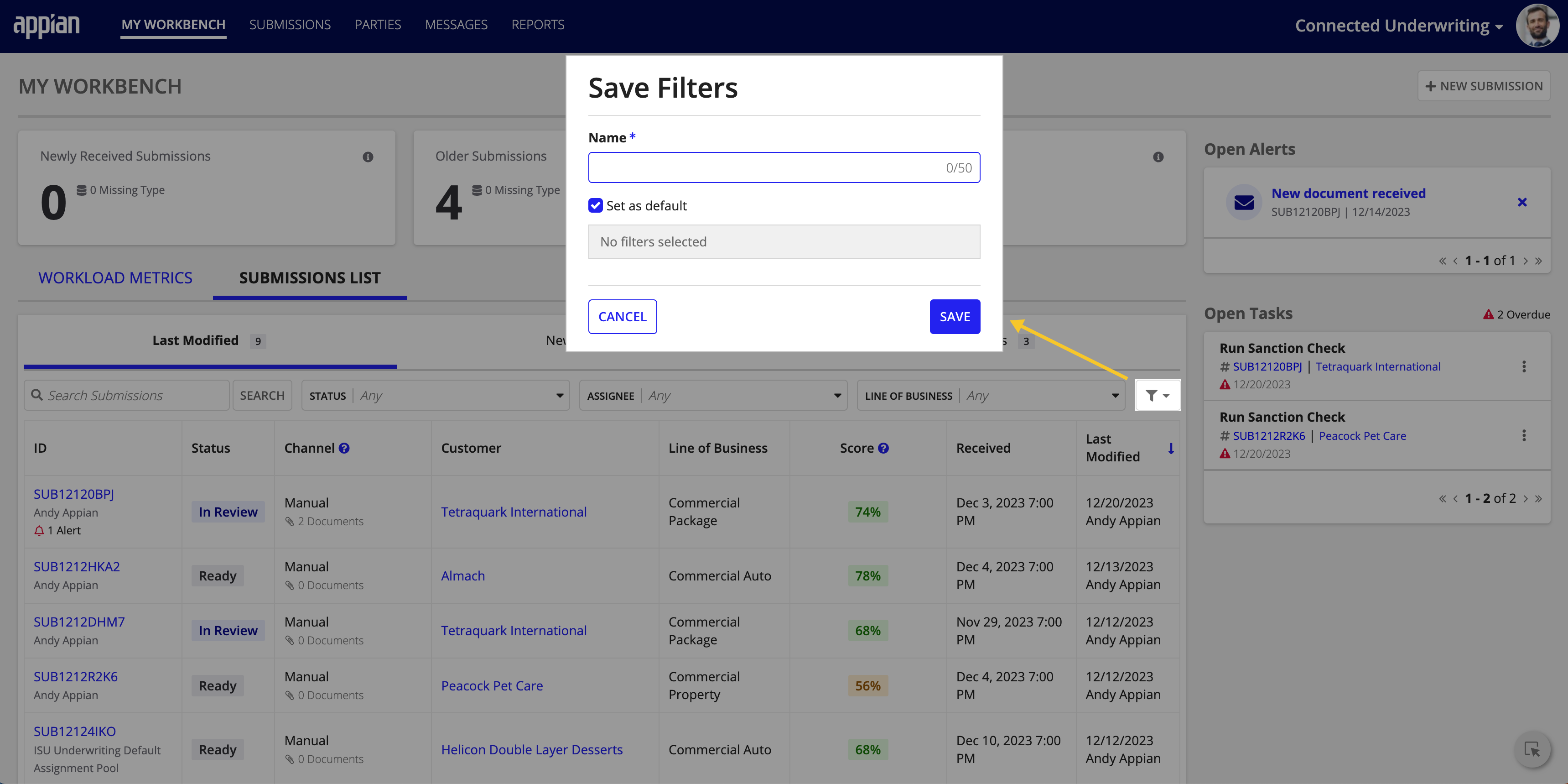Viewport: 1568px width, 784px height.
Task: Open options menu for SUB12120BPJ sanction task
Action: 1524,366
